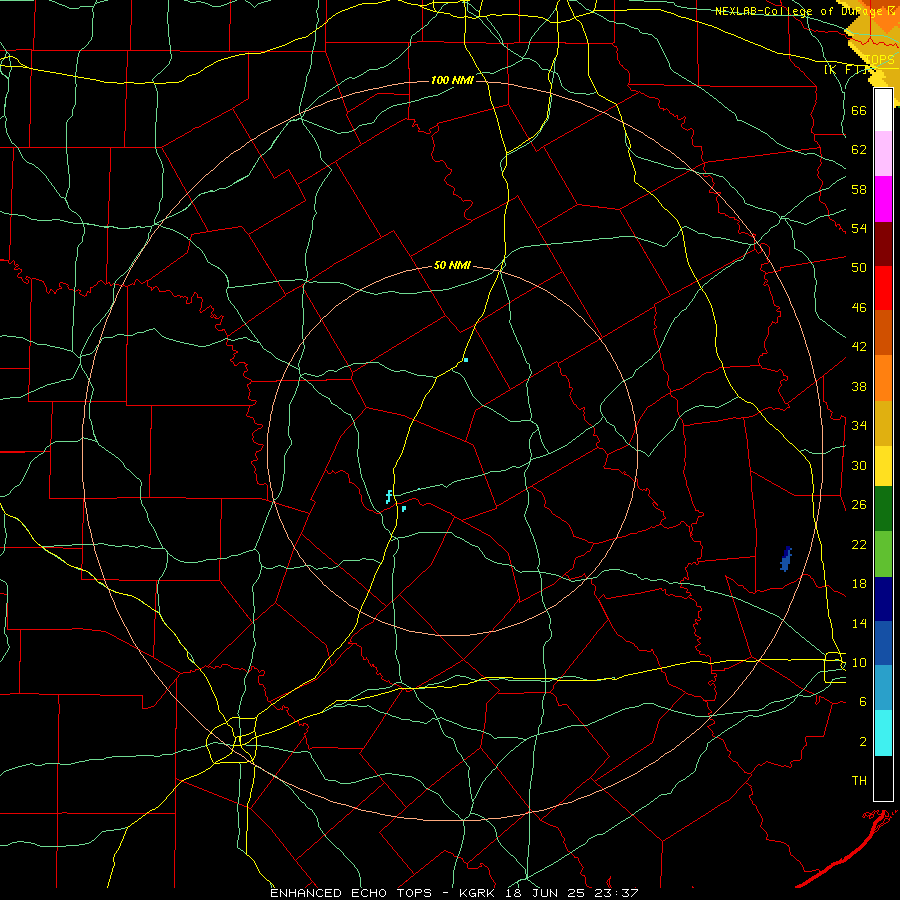The height and width of the screenshot is (900, 900).
Task: Click the "50 NMI" range ring label
Action: (x=452, y=265)
